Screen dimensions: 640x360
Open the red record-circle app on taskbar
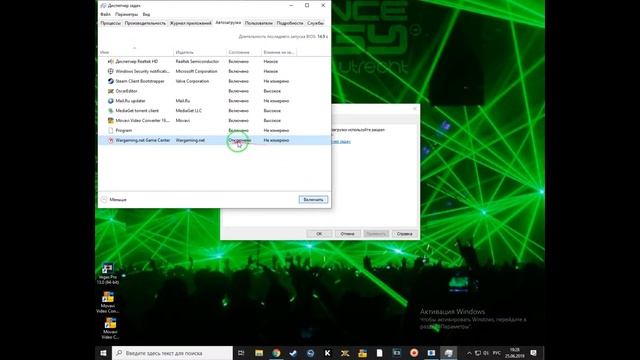[414, 353]
